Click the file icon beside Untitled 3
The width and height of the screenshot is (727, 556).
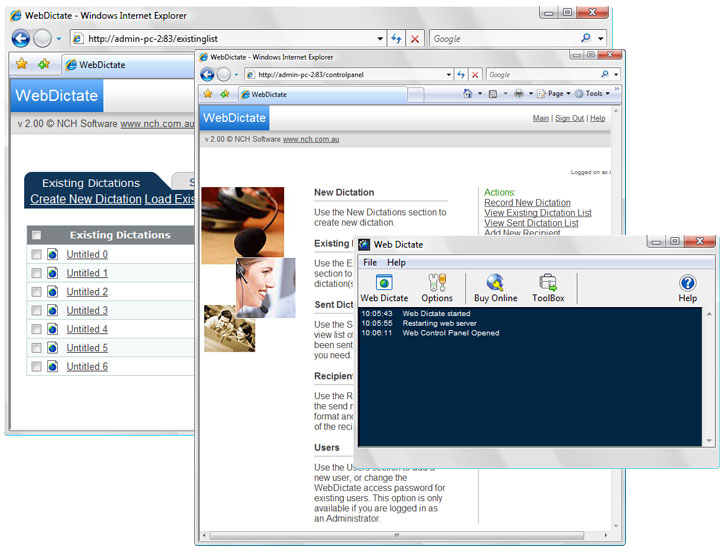tap(52, 310)
